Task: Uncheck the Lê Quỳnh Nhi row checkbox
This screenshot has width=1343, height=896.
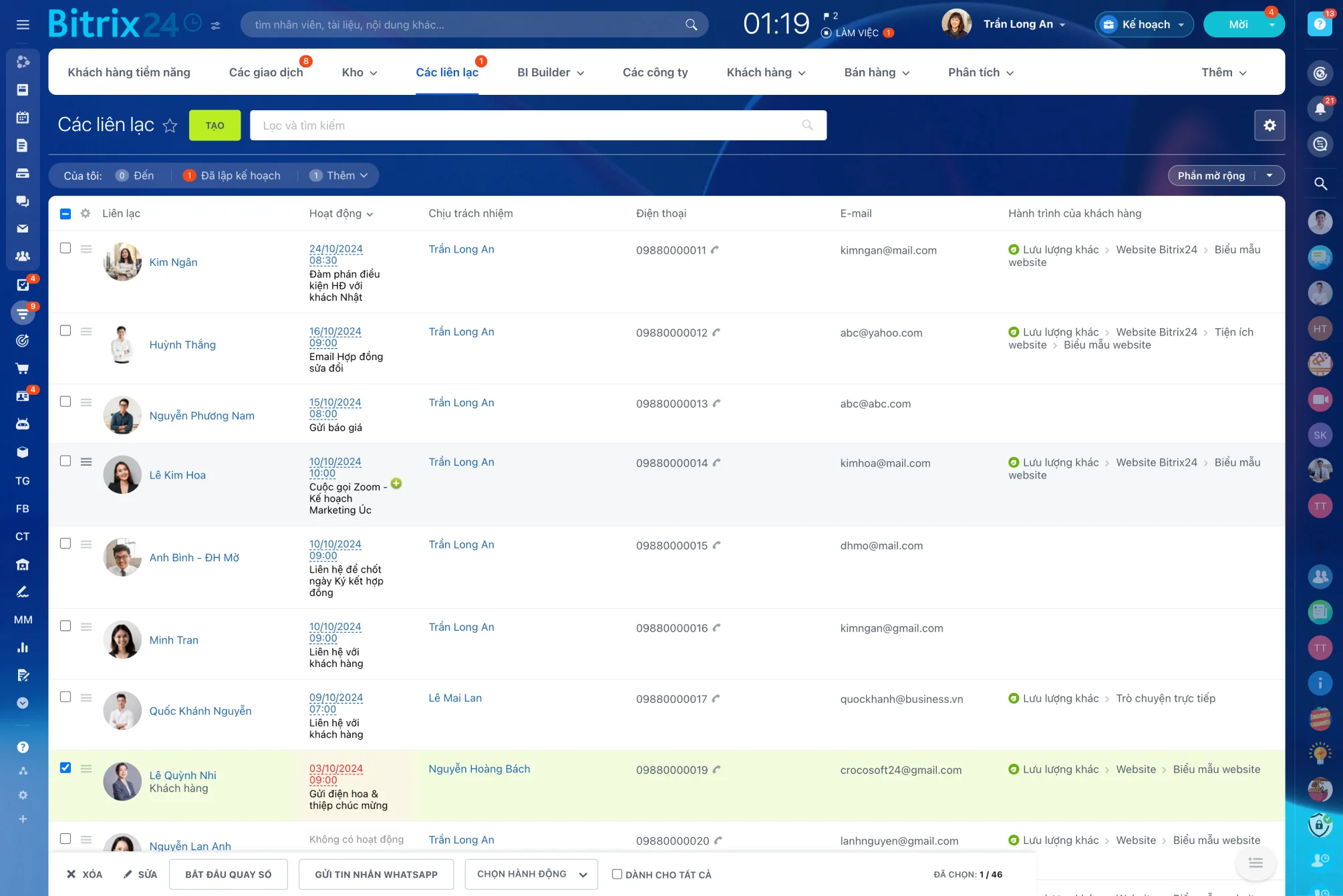Action: (x=65, y=768)
